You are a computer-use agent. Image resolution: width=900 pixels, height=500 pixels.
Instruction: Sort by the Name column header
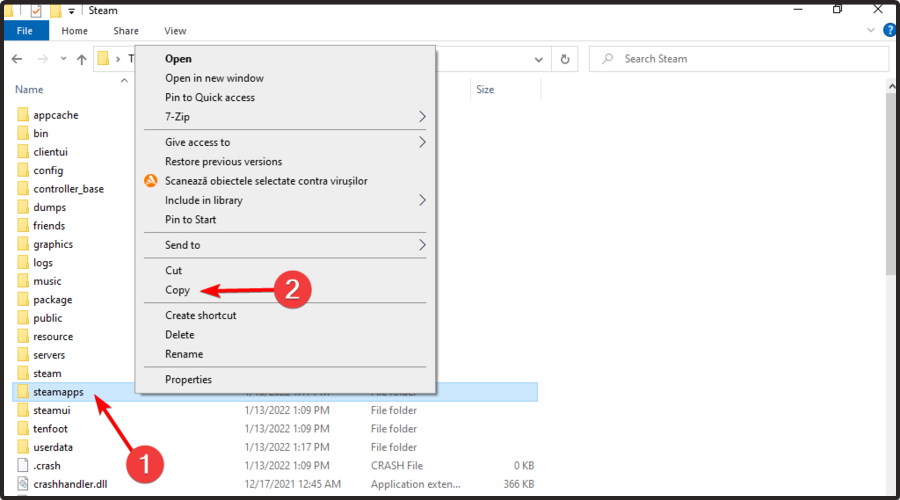29,90
